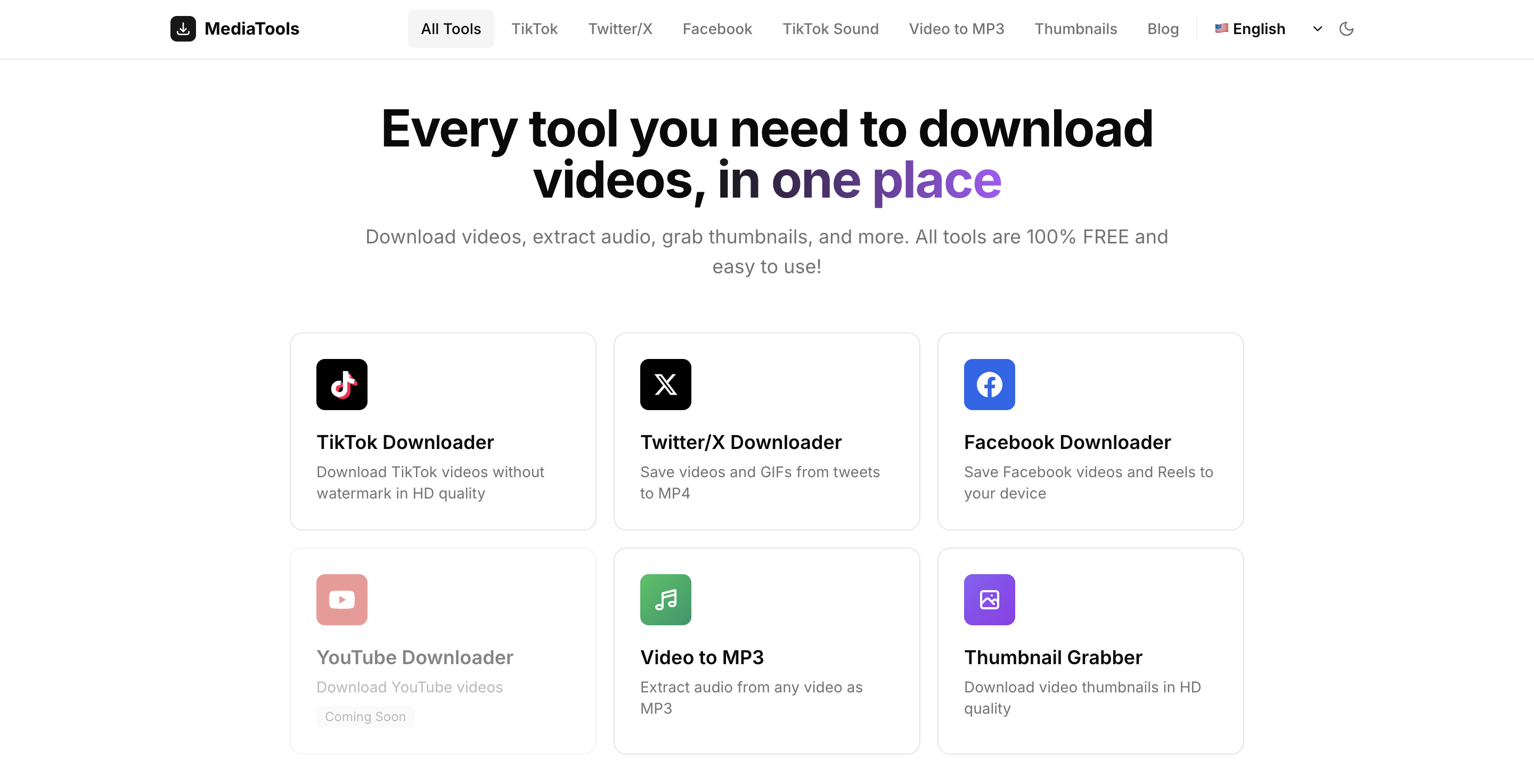Click the Twitter/X logo icon on its card
Image resolution: width=1534 pixels, height=784 pixels.
(665, 385)
